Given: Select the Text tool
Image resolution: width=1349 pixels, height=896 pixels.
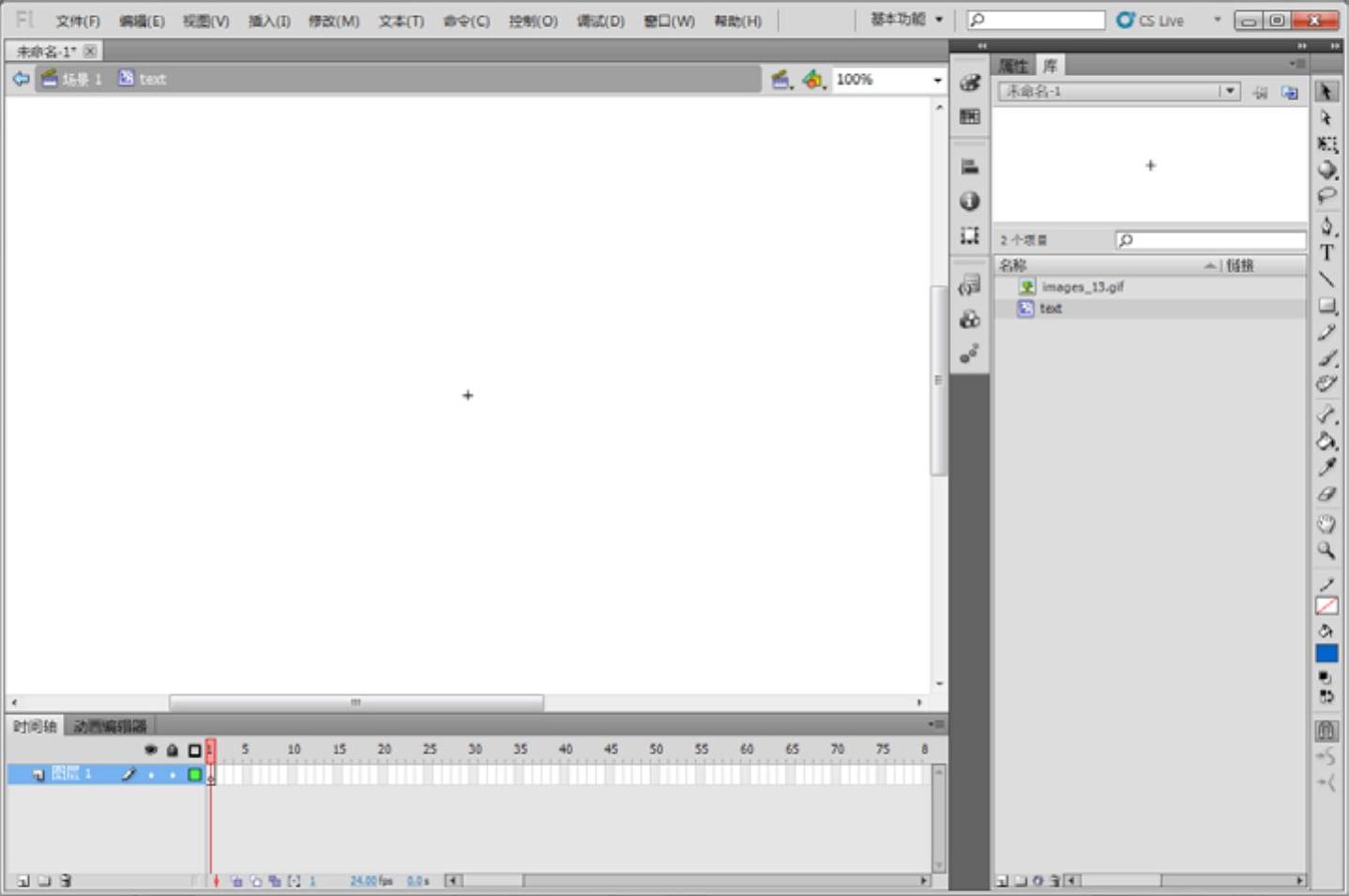Looking at the screenshot, I should [x=1326, y=252].
